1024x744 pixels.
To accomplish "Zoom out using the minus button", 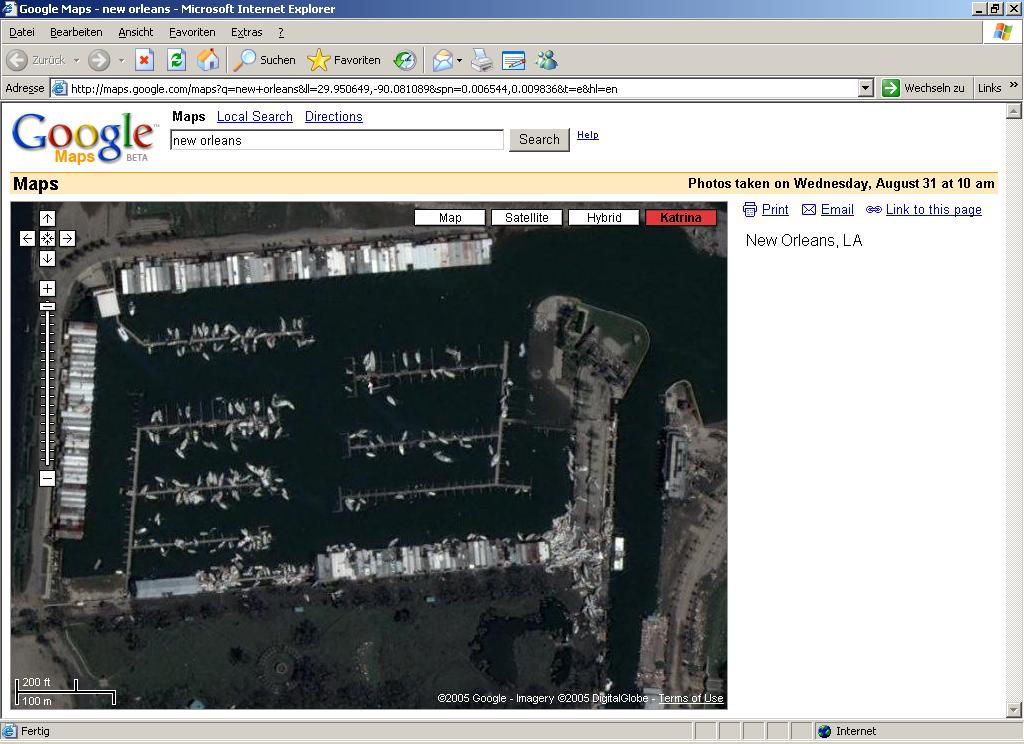I will (x=47, y=478).
